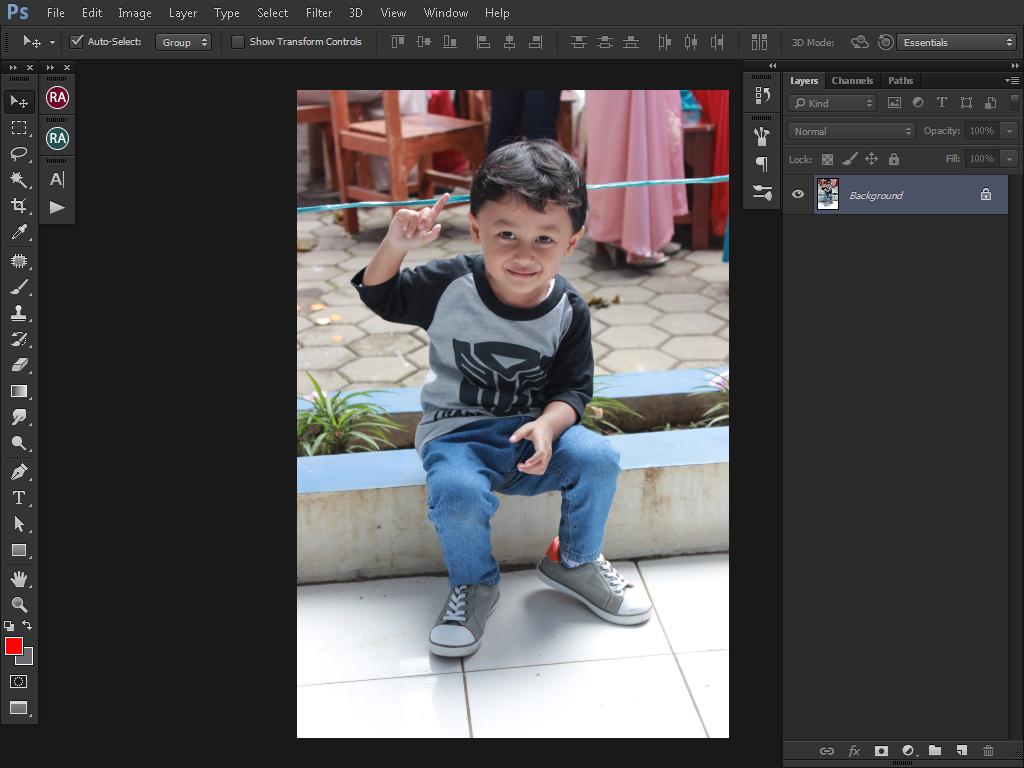Screen dimensions: 1024x768
Task: Select the Lasso tool
Action: coord(18,153)
